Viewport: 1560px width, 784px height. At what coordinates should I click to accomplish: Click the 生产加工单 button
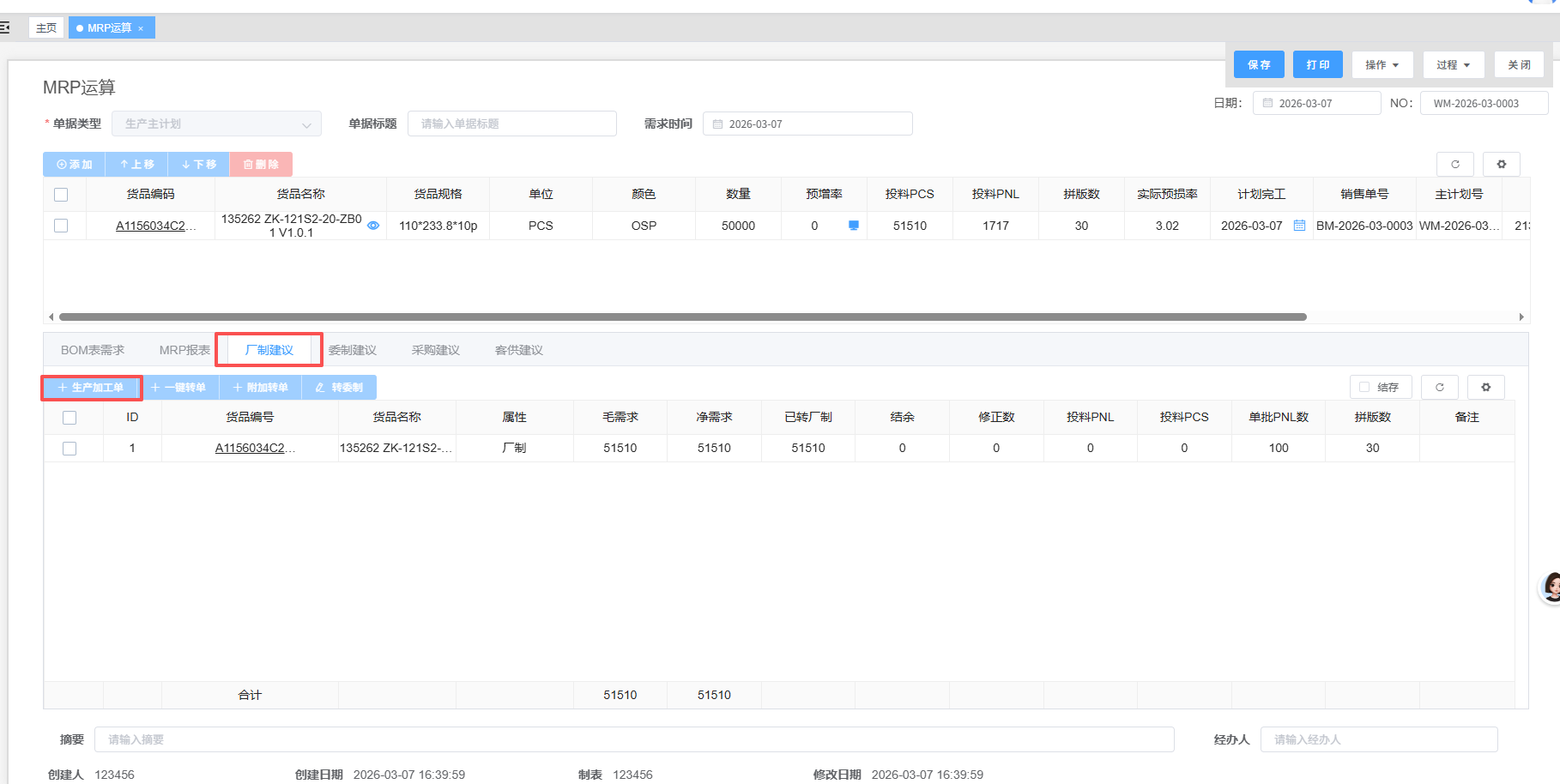[x=91, y=388]
